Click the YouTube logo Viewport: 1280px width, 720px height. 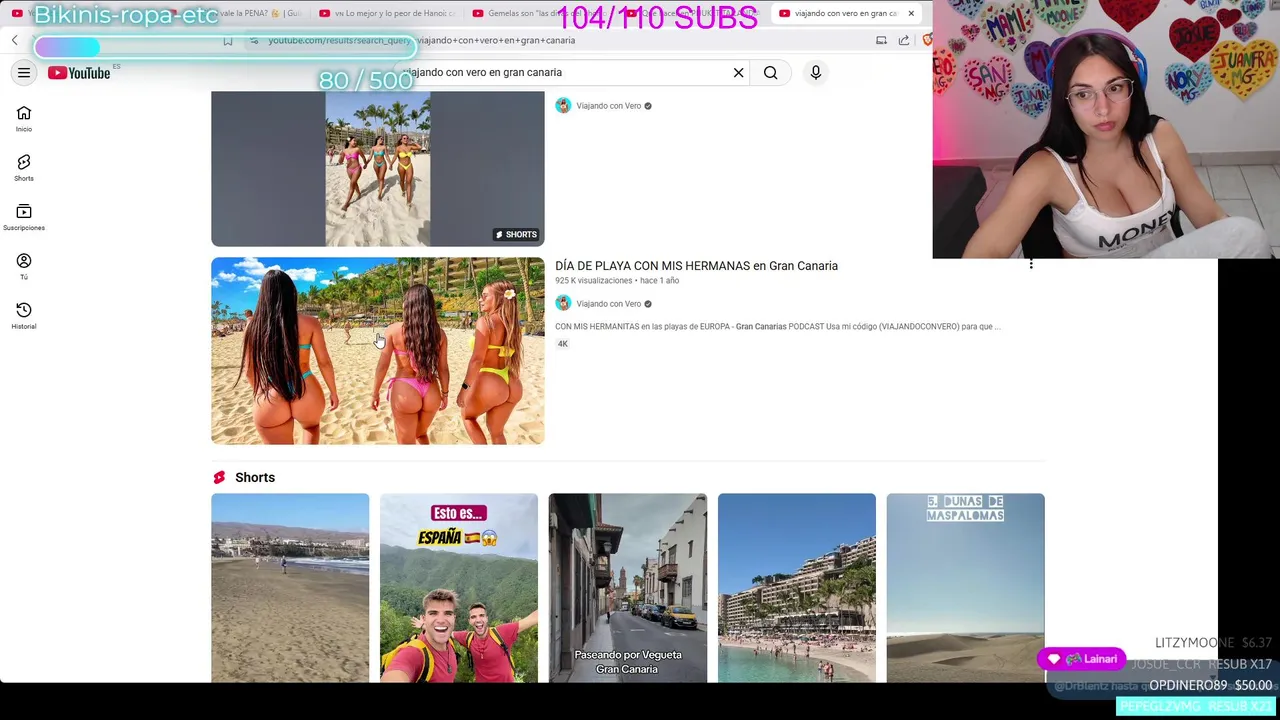coord(79,73)
